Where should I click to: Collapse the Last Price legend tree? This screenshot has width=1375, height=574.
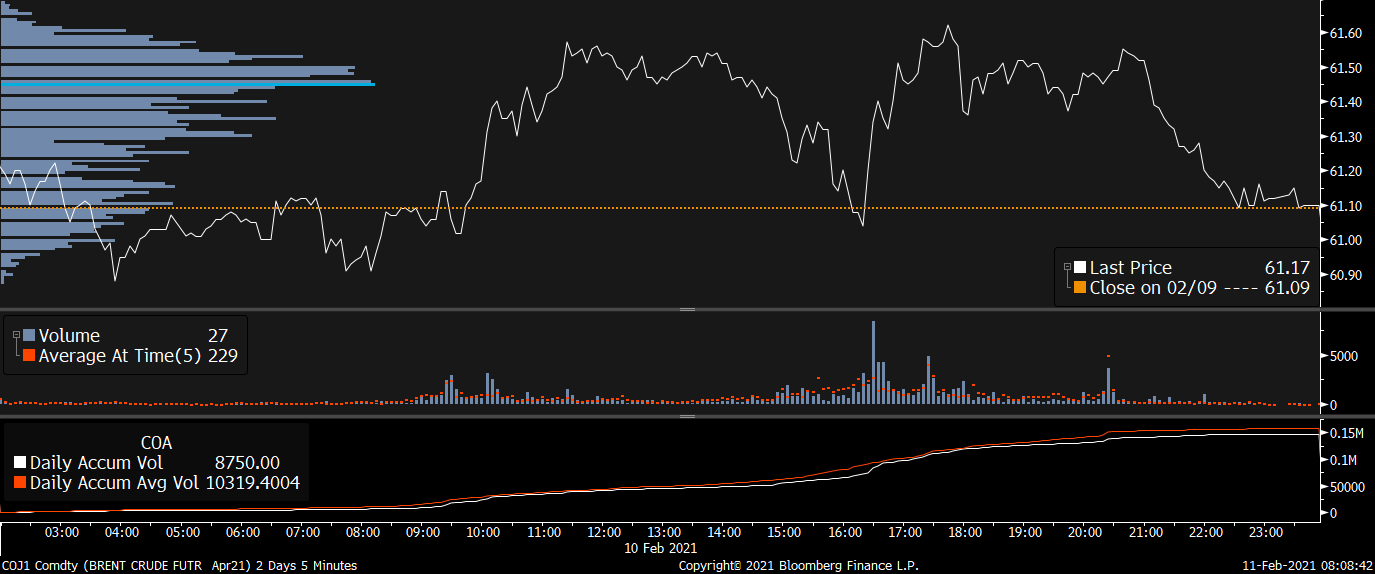(1067, 267)
